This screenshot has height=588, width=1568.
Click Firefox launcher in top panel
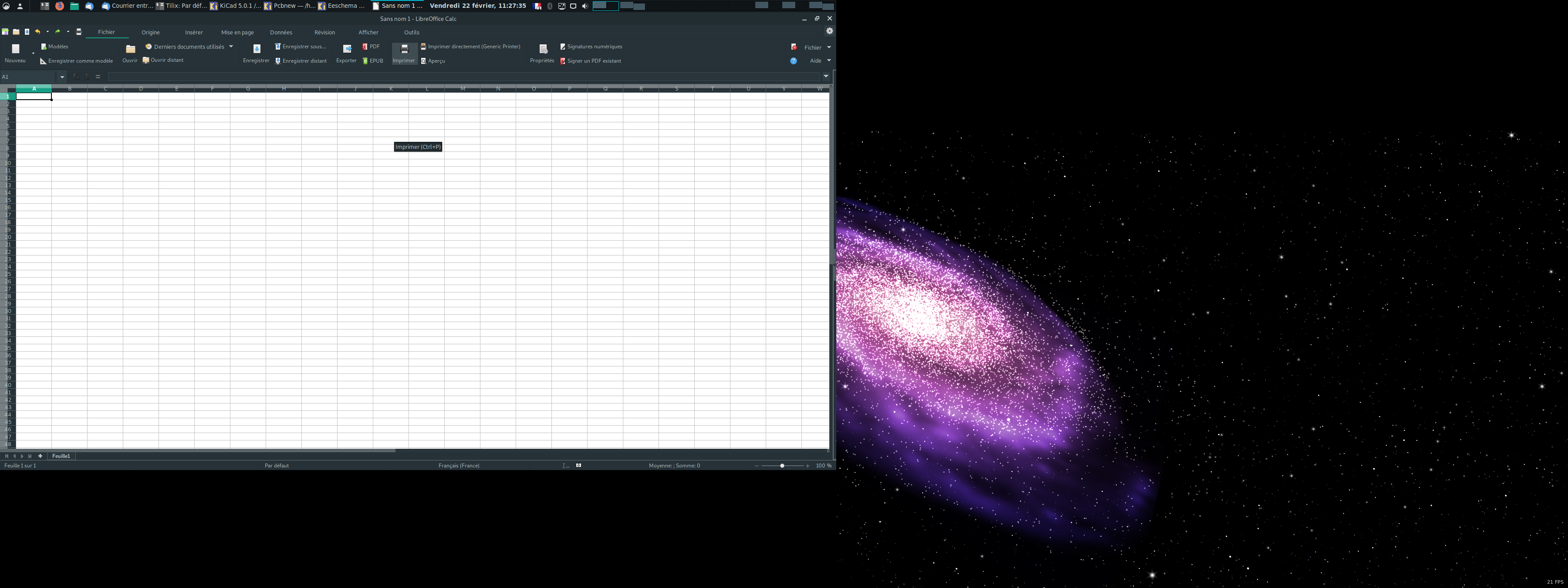[x=60, y=6]
